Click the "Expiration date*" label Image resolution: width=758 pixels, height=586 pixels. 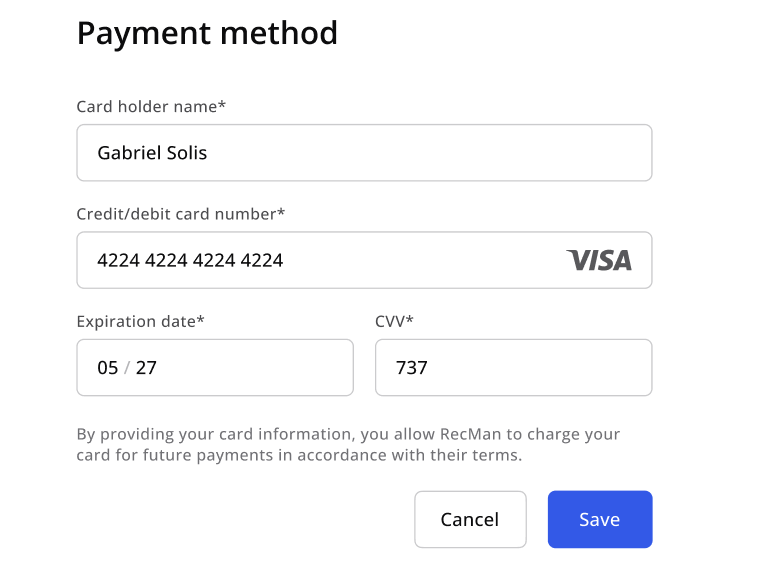pyautogui.click(x=140, y=321)
